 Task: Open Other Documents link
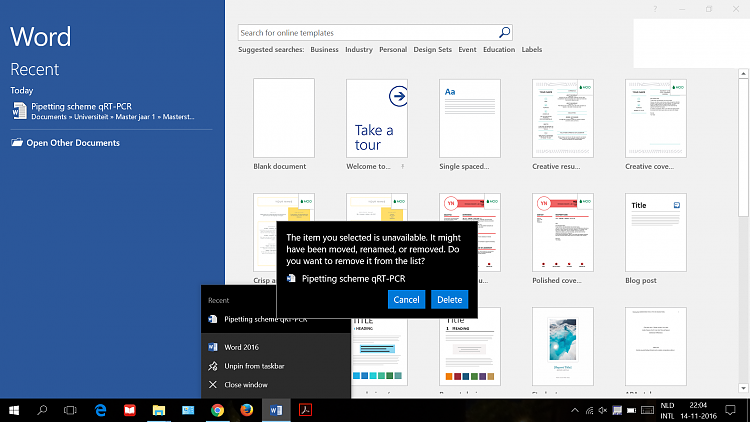72,143
